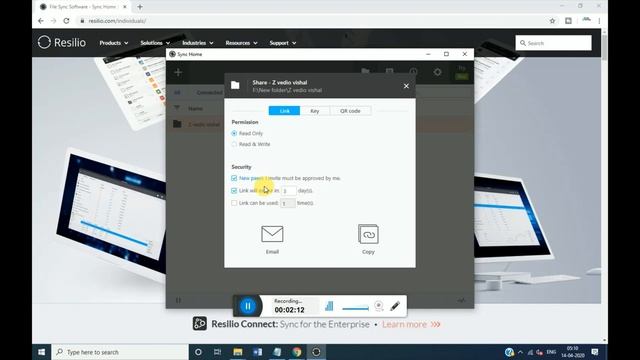Expand the Support menu
640x360 pixels.
tap(282, 43)
